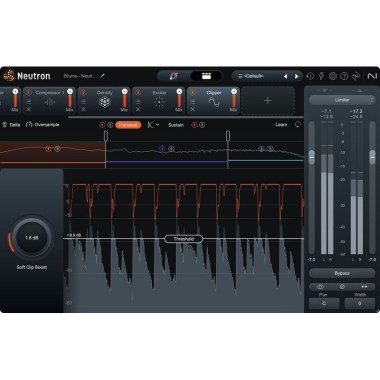Click the Threshold handle on the waveform
Viewport: 380px width, 380px height.
[x=184, y=239]
